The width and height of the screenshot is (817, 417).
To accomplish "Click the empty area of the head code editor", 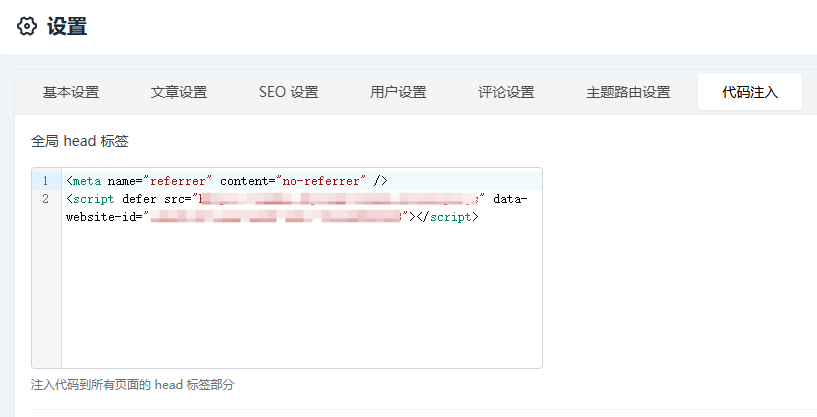I will [x=300, y=300].
